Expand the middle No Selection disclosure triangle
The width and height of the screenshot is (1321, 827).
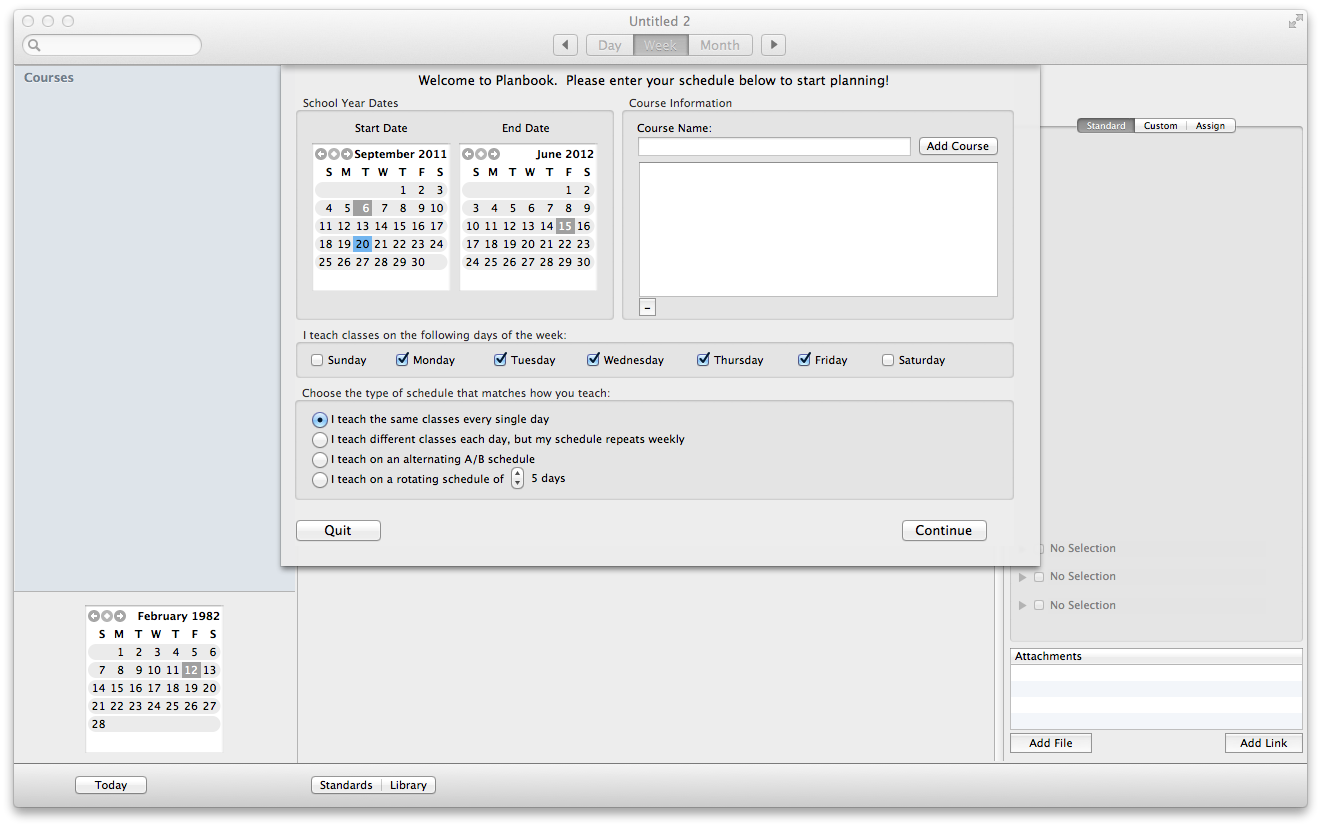click(x=1022, y=577)
